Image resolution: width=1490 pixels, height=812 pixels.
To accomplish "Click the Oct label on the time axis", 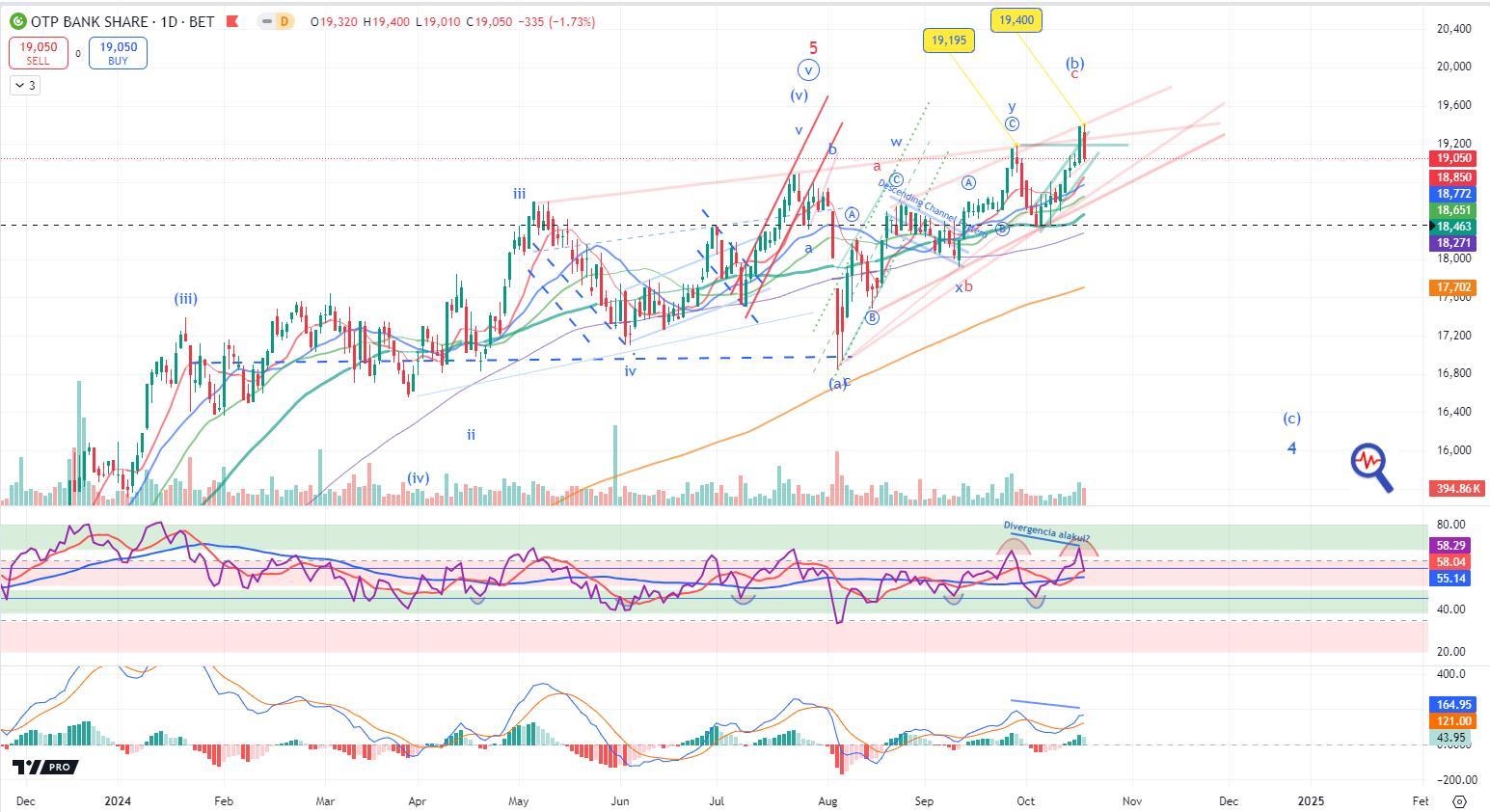I will tap(1026, 801).
